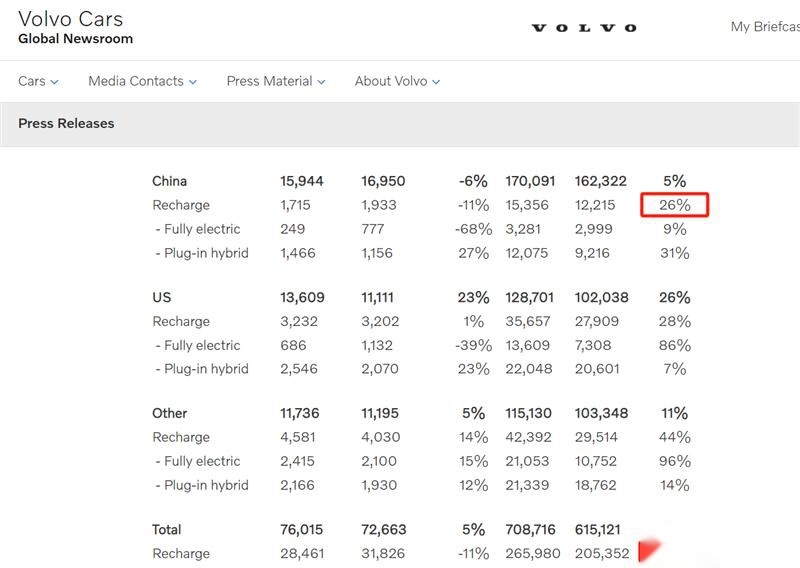Screen dimensions: 800x568
Task: Select US Plug-in hybrid value 20,601
Action: [x=597, y=369]
